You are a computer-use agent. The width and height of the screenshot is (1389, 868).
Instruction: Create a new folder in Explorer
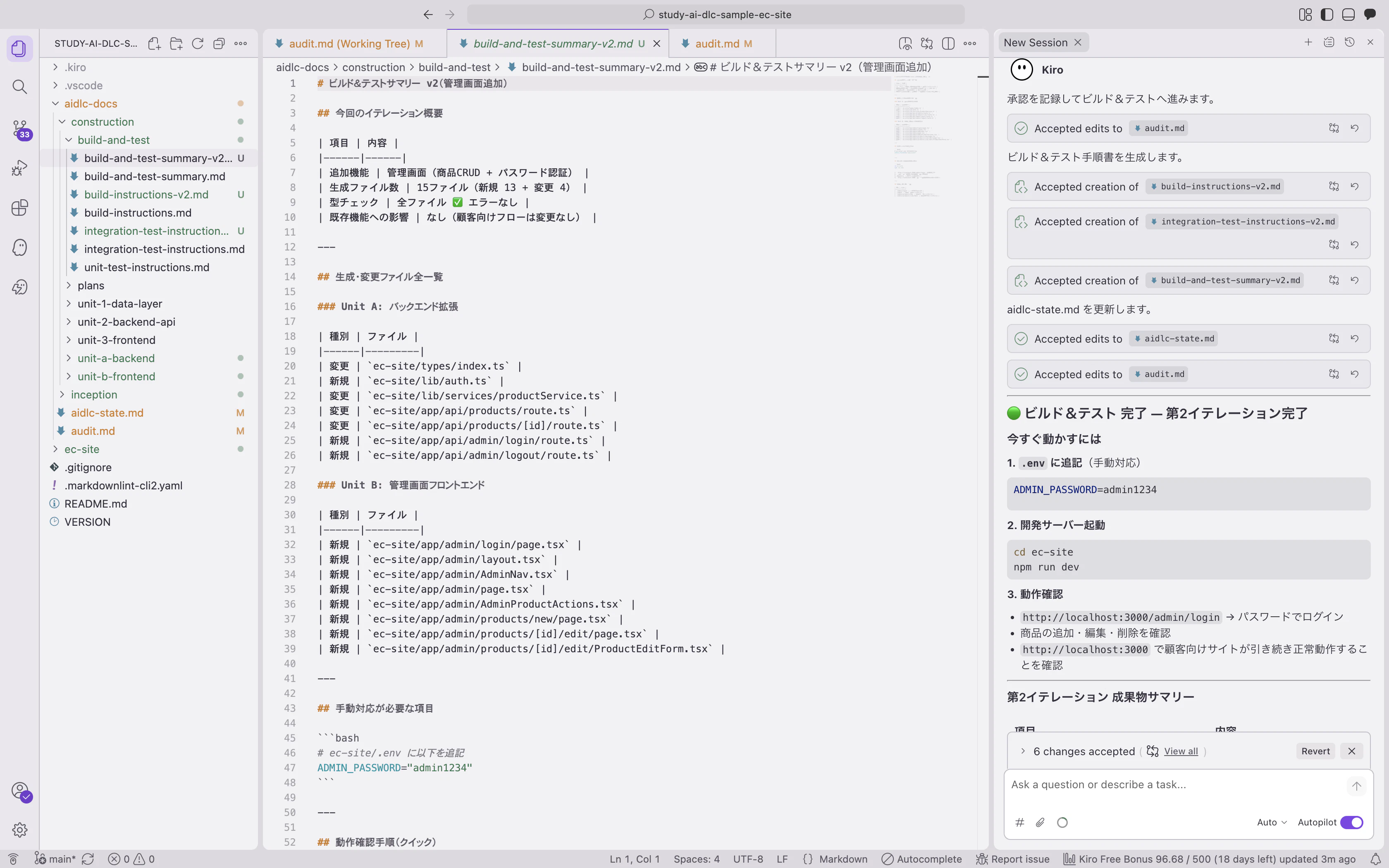tap(176, 44)
